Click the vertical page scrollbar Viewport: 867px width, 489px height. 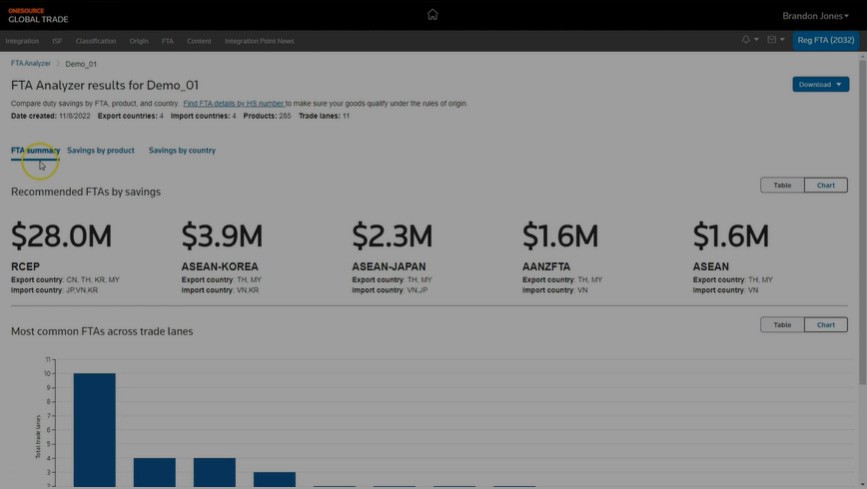click(x=862, y=221)
